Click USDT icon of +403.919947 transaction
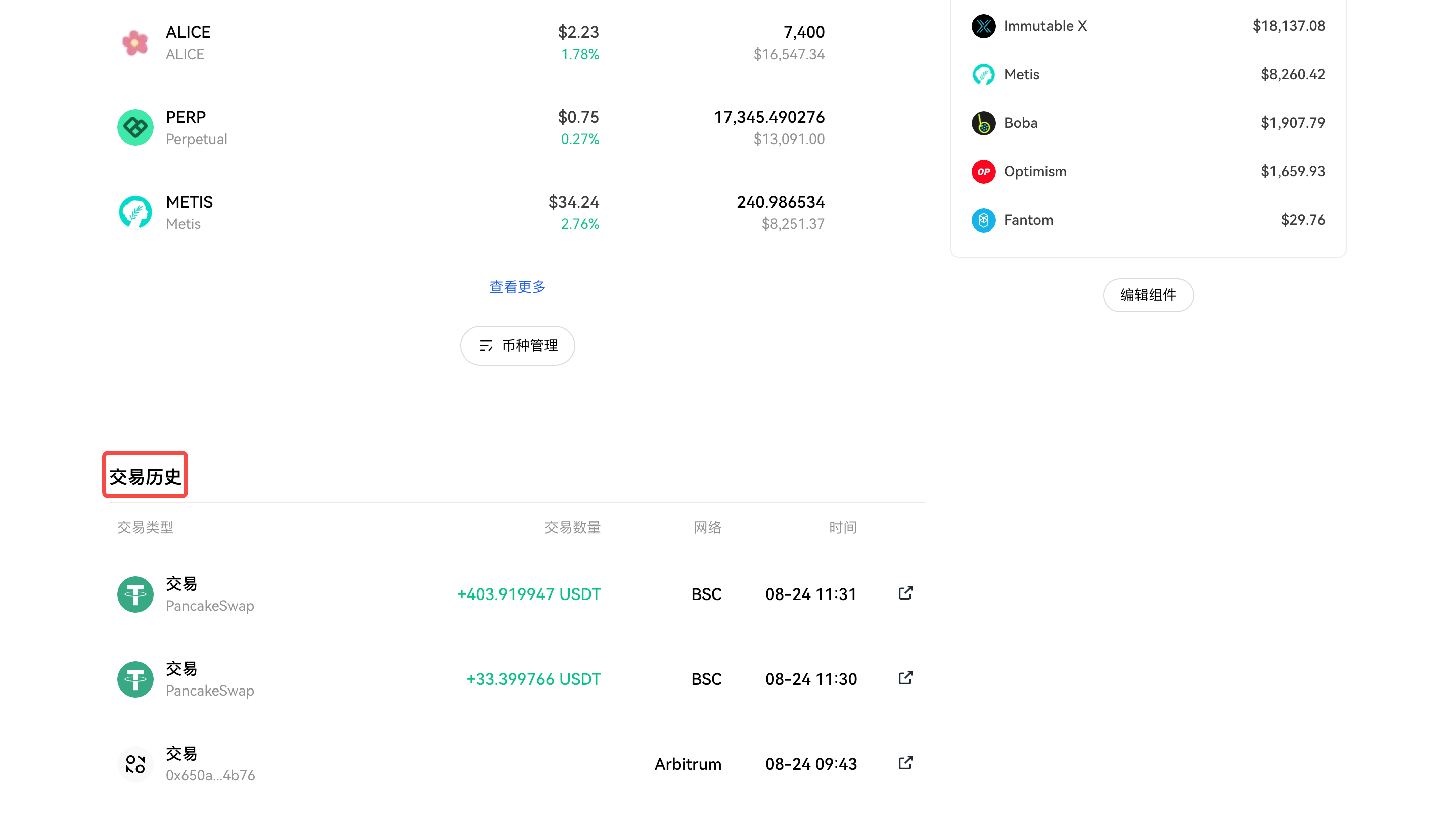The height and width of the screenshot is (827, 1456). coord(135,594)
